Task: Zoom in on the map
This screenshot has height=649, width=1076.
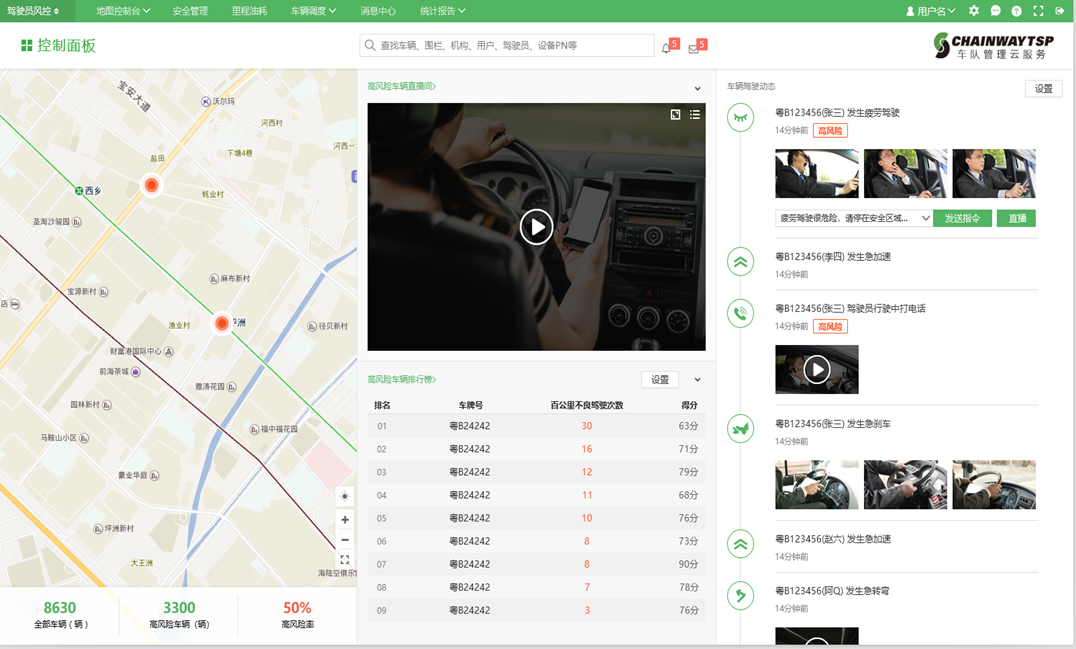Action: point(344,519)
